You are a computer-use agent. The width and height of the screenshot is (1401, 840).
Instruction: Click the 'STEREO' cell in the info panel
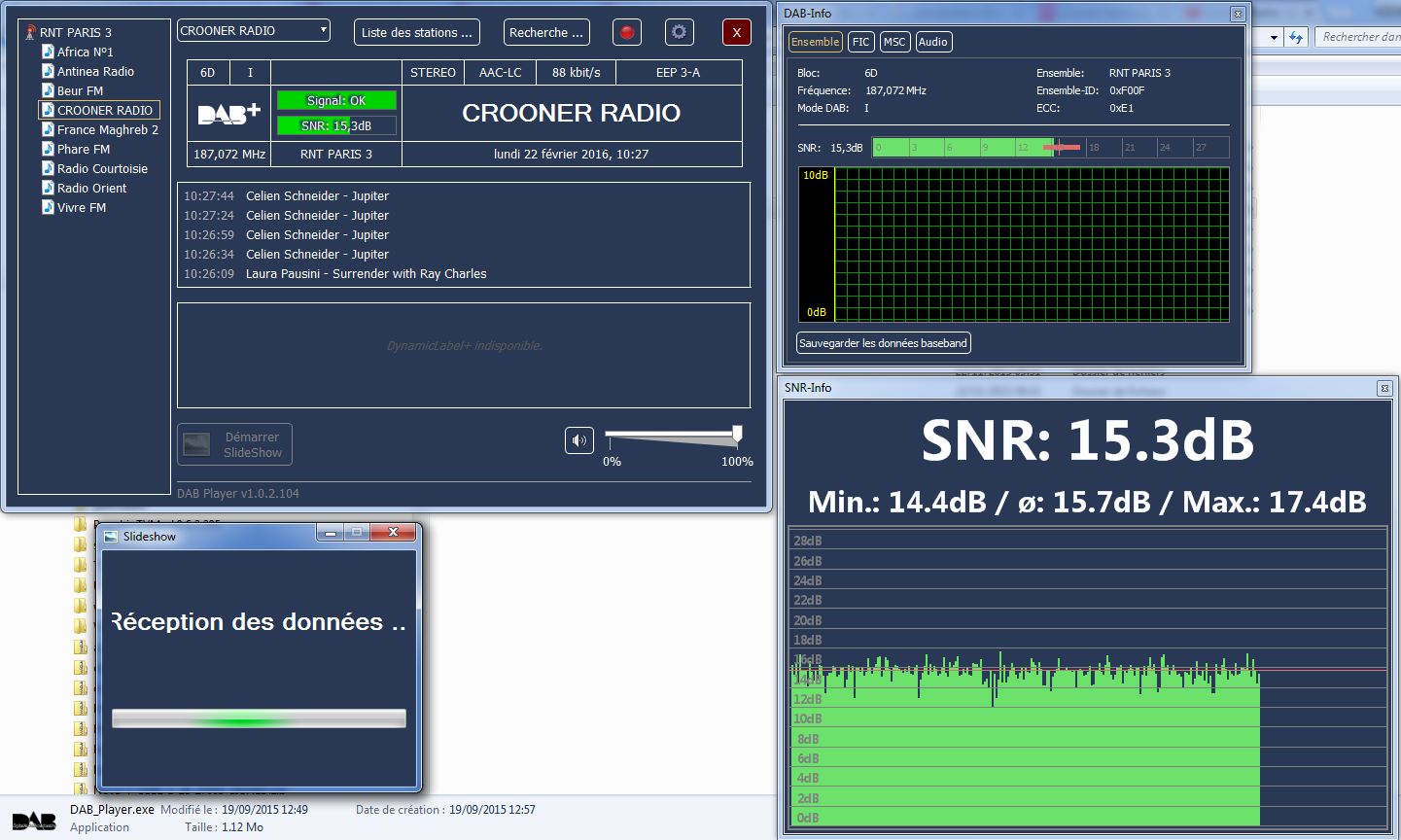click(433, 73)
